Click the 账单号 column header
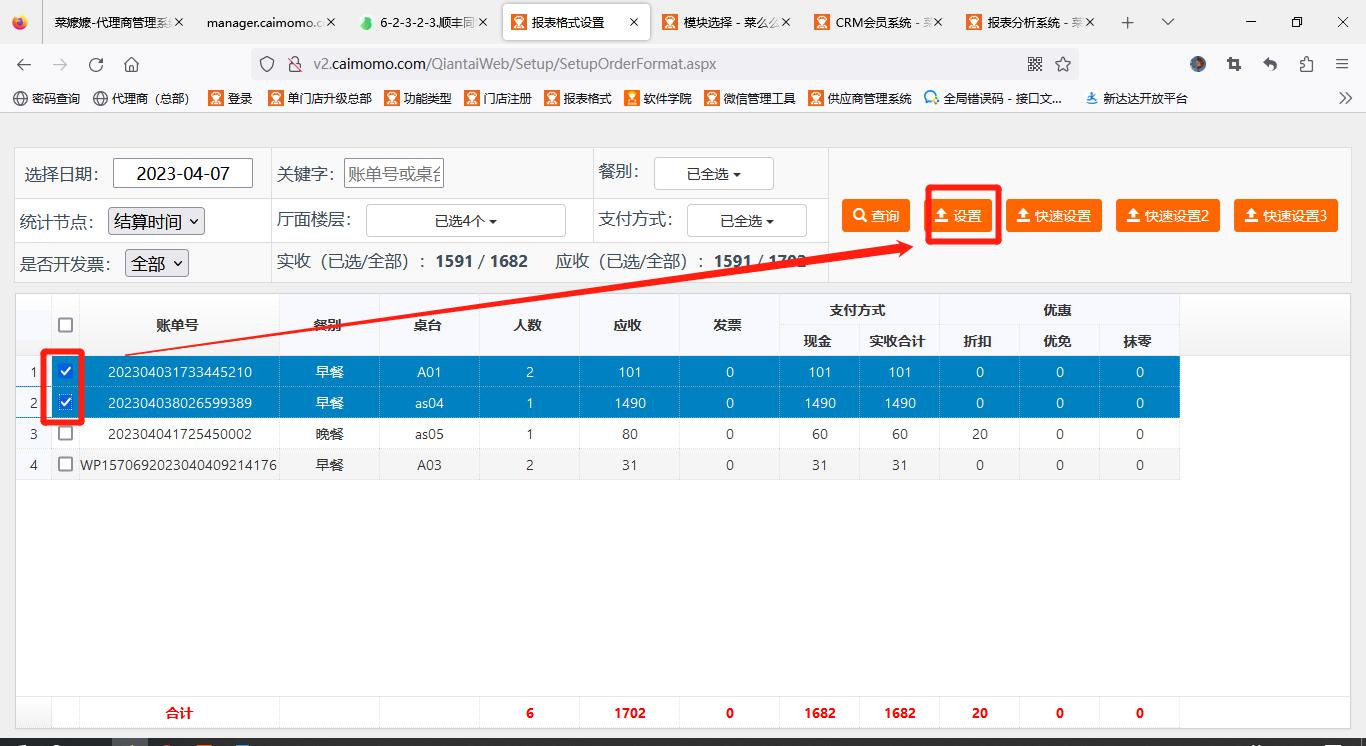 click(179, 325)
